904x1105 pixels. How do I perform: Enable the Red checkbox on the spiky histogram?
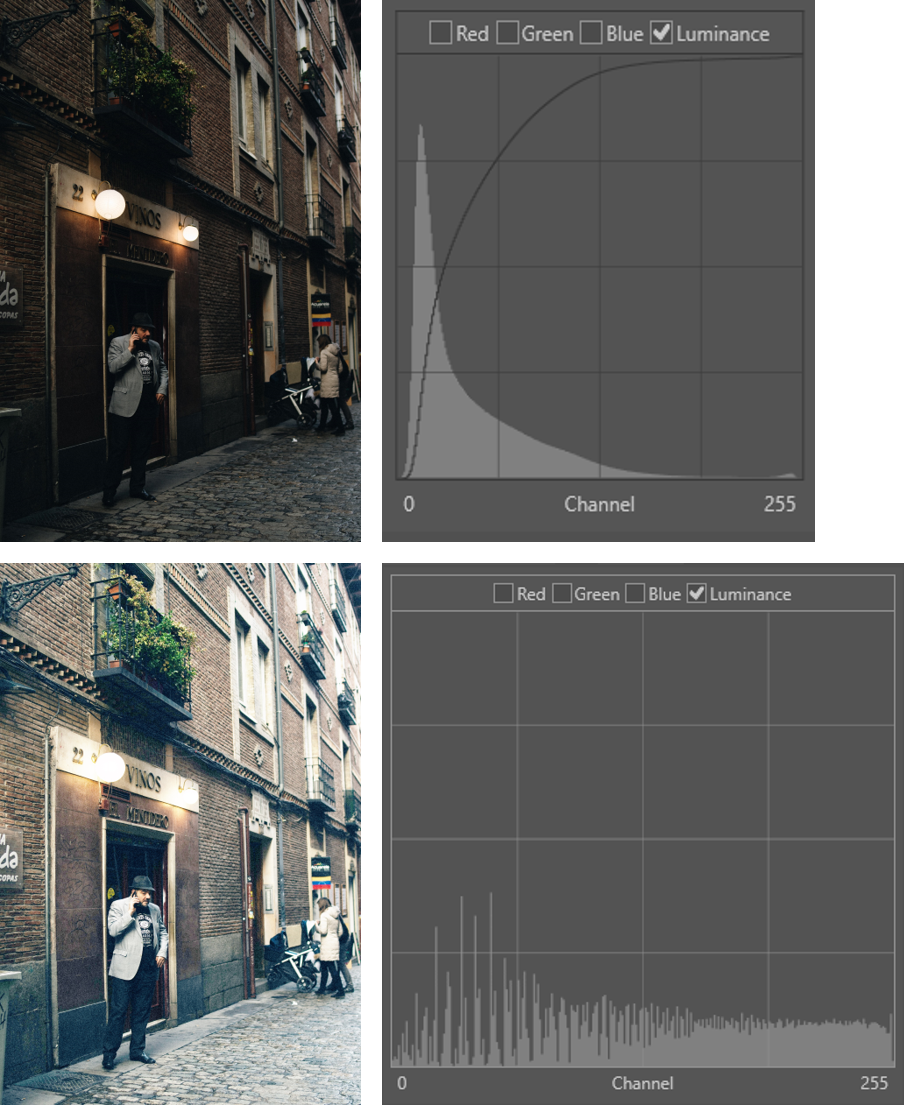(503, 594)
